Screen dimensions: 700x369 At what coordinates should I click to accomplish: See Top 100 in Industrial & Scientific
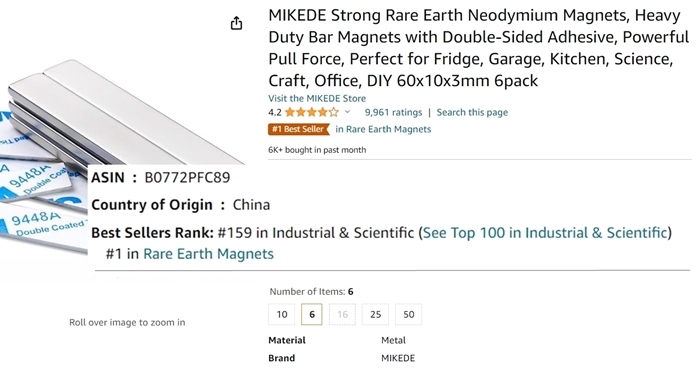pos(545,232)
